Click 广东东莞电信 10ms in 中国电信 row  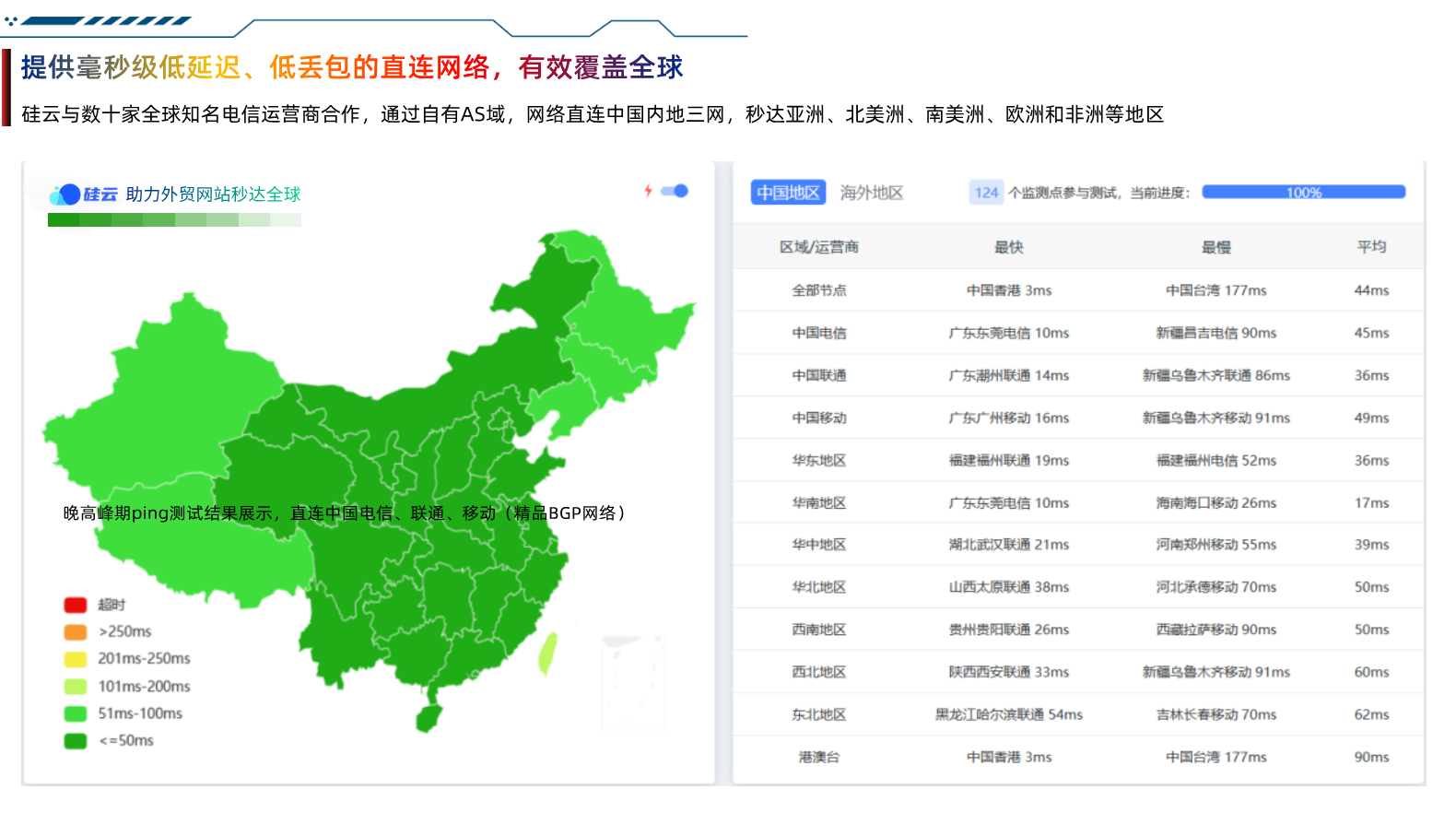click(x=1008, y=333)
